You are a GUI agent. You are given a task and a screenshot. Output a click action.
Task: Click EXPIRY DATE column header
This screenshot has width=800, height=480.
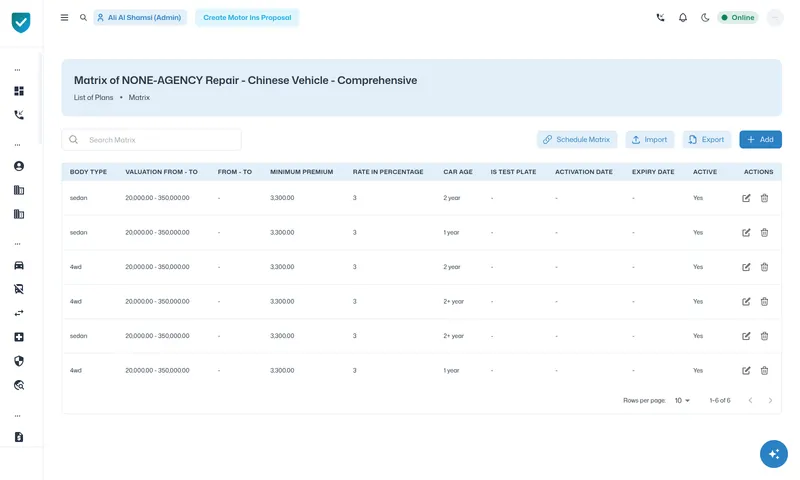pos(653,172)
